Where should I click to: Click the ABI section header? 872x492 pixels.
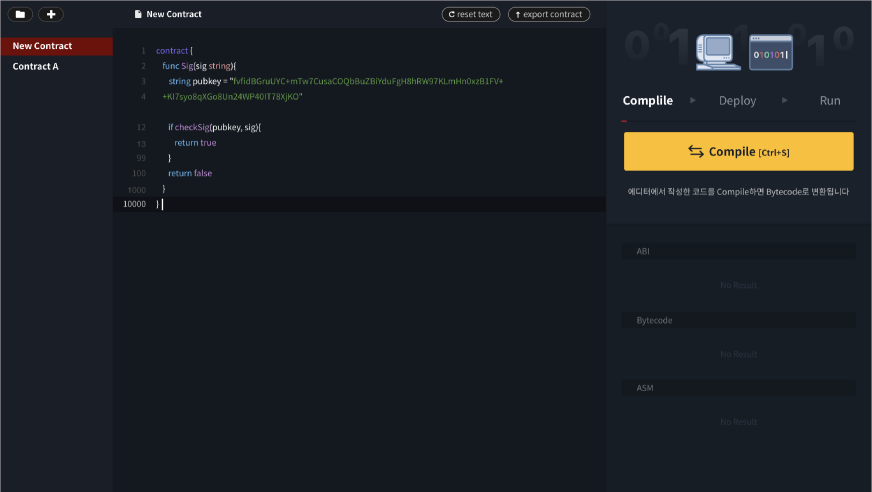click(738, 252)
